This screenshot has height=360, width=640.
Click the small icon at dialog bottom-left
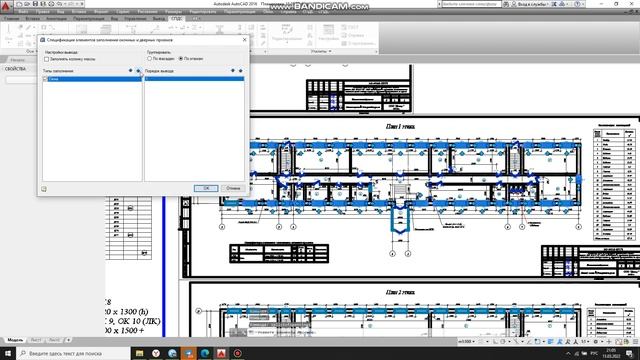point(44,189)
